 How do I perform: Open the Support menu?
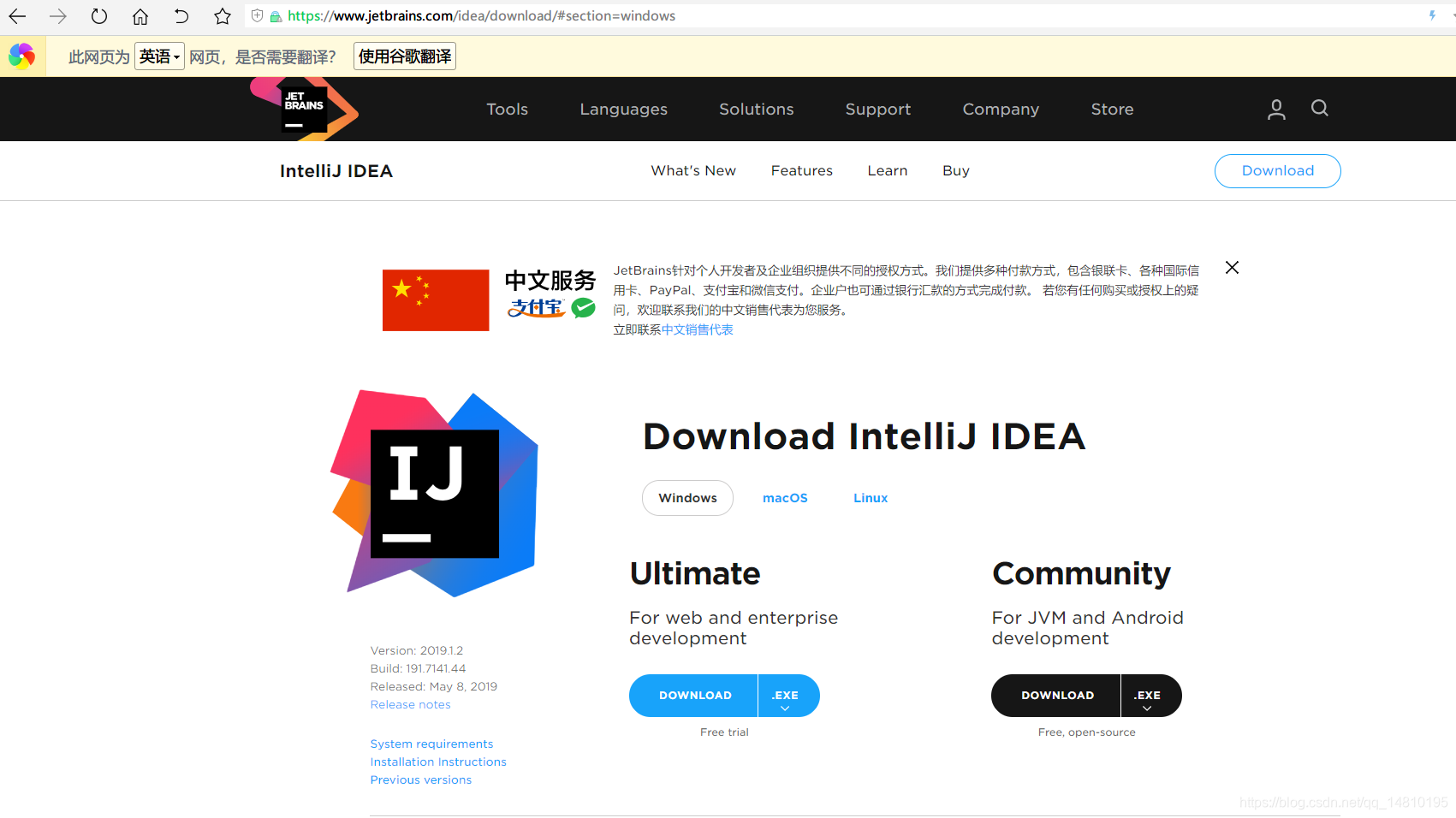point(878,110)
